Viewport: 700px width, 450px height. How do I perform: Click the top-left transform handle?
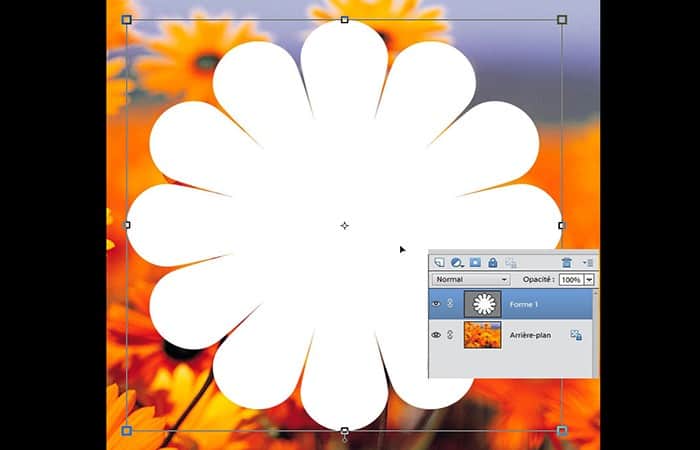[127, 20]
